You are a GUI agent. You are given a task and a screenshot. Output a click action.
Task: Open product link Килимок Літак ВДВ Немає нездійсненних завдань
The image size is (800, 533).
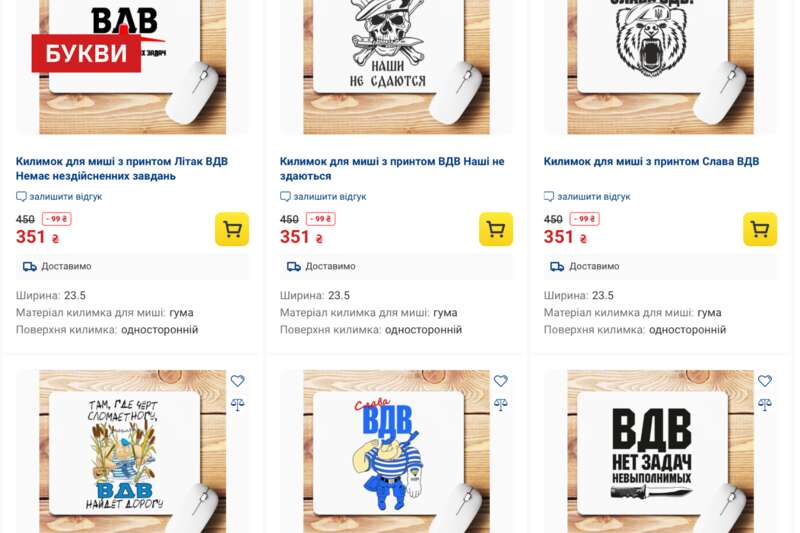[x=122, y=169]
